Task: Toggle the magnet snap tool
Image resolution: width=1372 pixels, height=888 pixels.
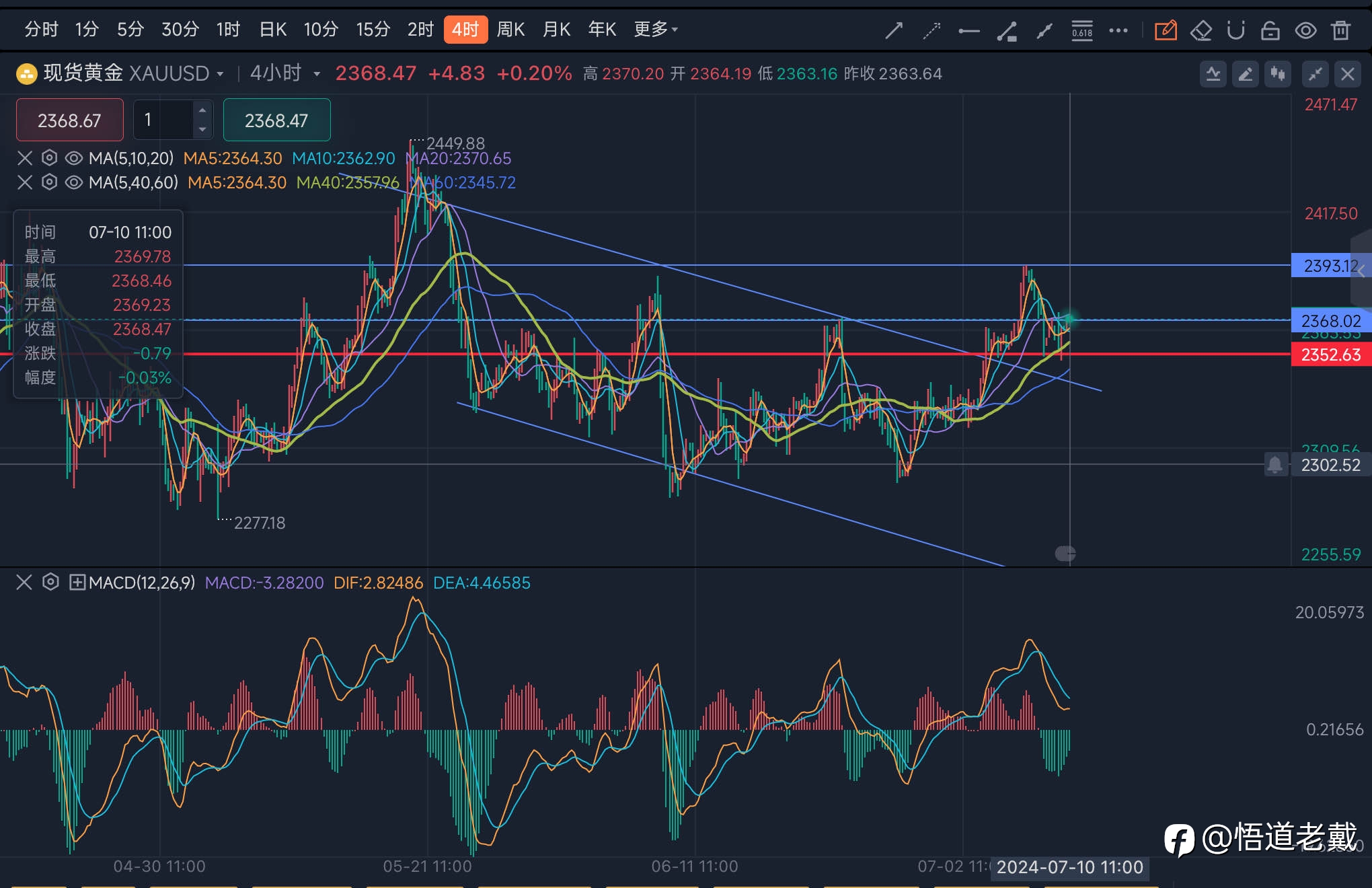Action: 1236,30
